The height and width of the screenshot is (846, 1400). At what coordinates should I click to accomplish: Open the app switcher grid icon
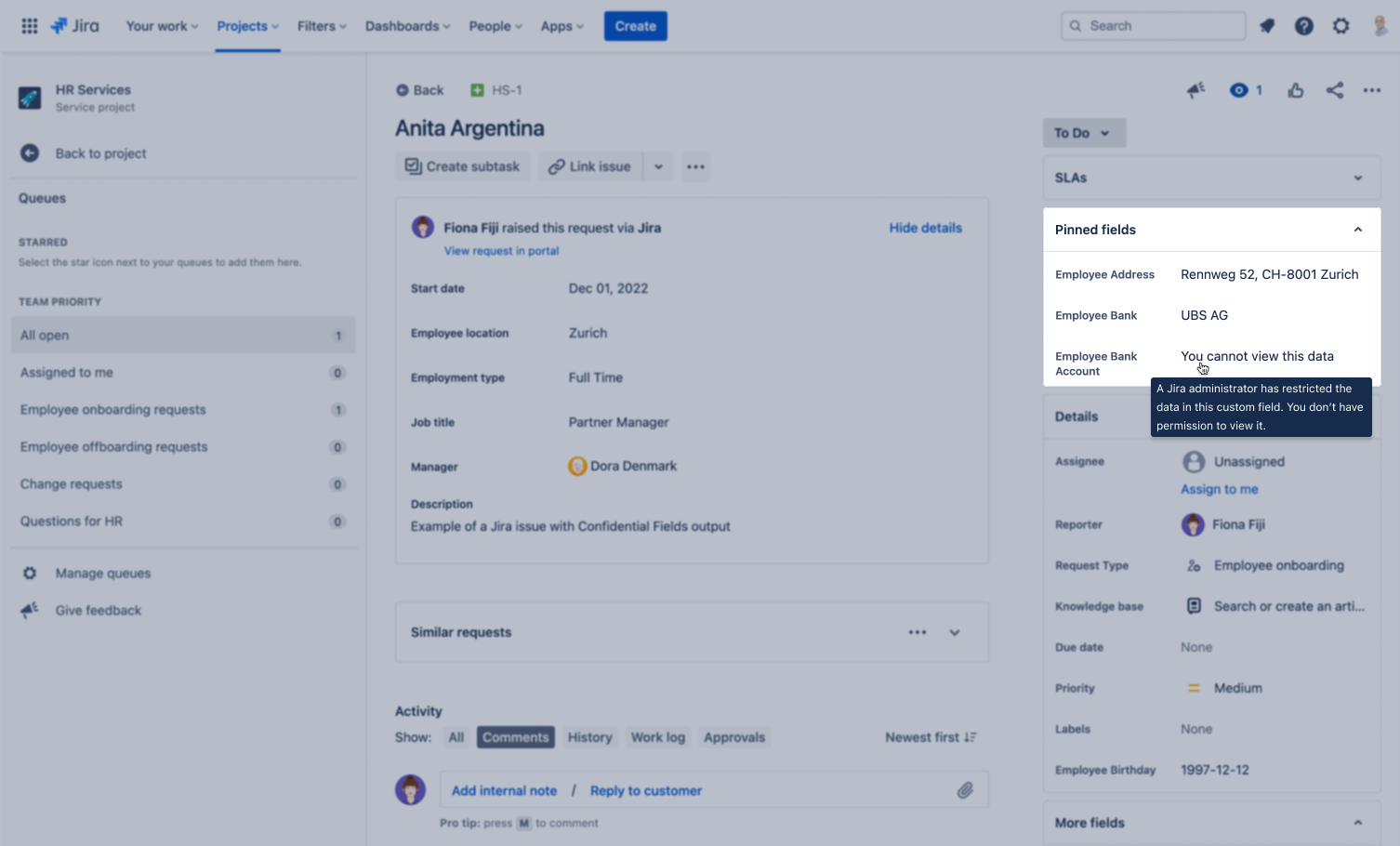30,26
